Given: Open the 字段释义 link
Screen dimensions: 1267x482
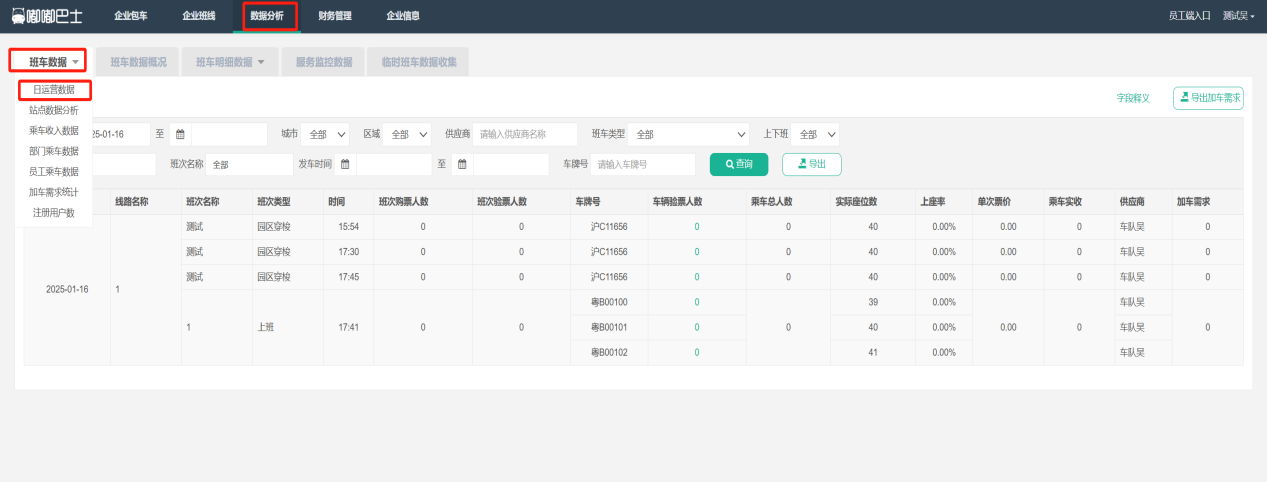Looking at the screenshot, I should pos(1133,98).
